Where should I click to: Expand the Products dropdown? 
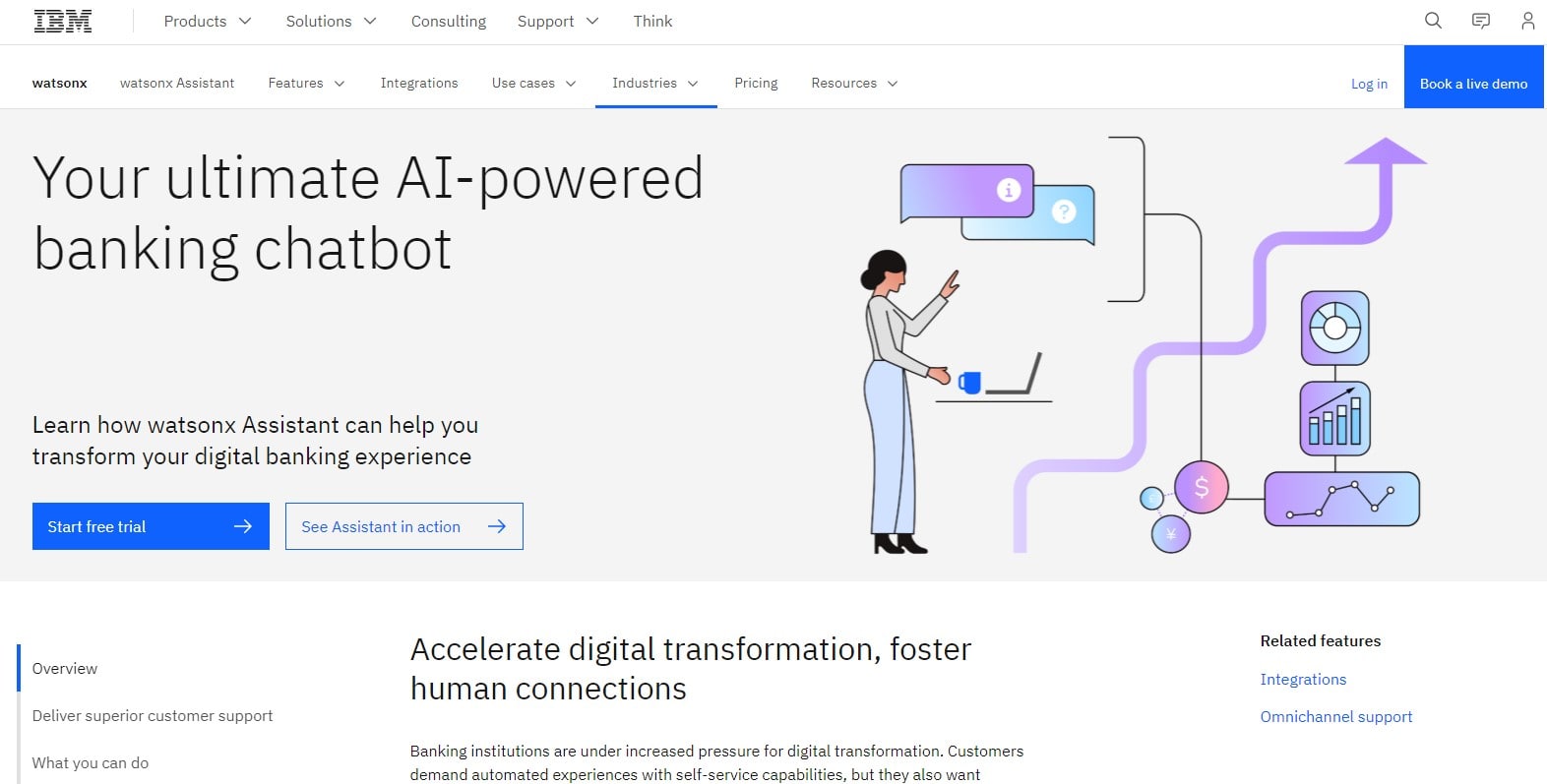pyautogui.click(x=208, y=21)
